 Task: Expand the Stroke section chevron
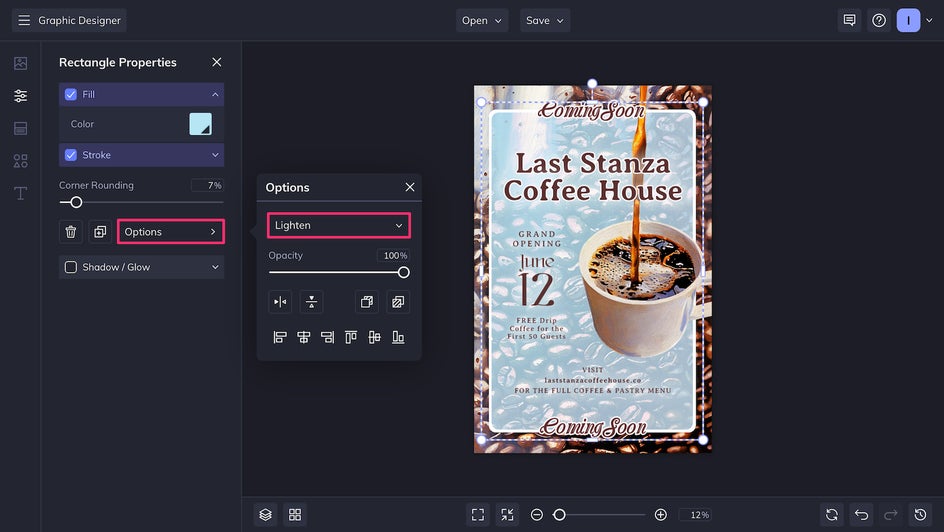click(x=215, y=155)
